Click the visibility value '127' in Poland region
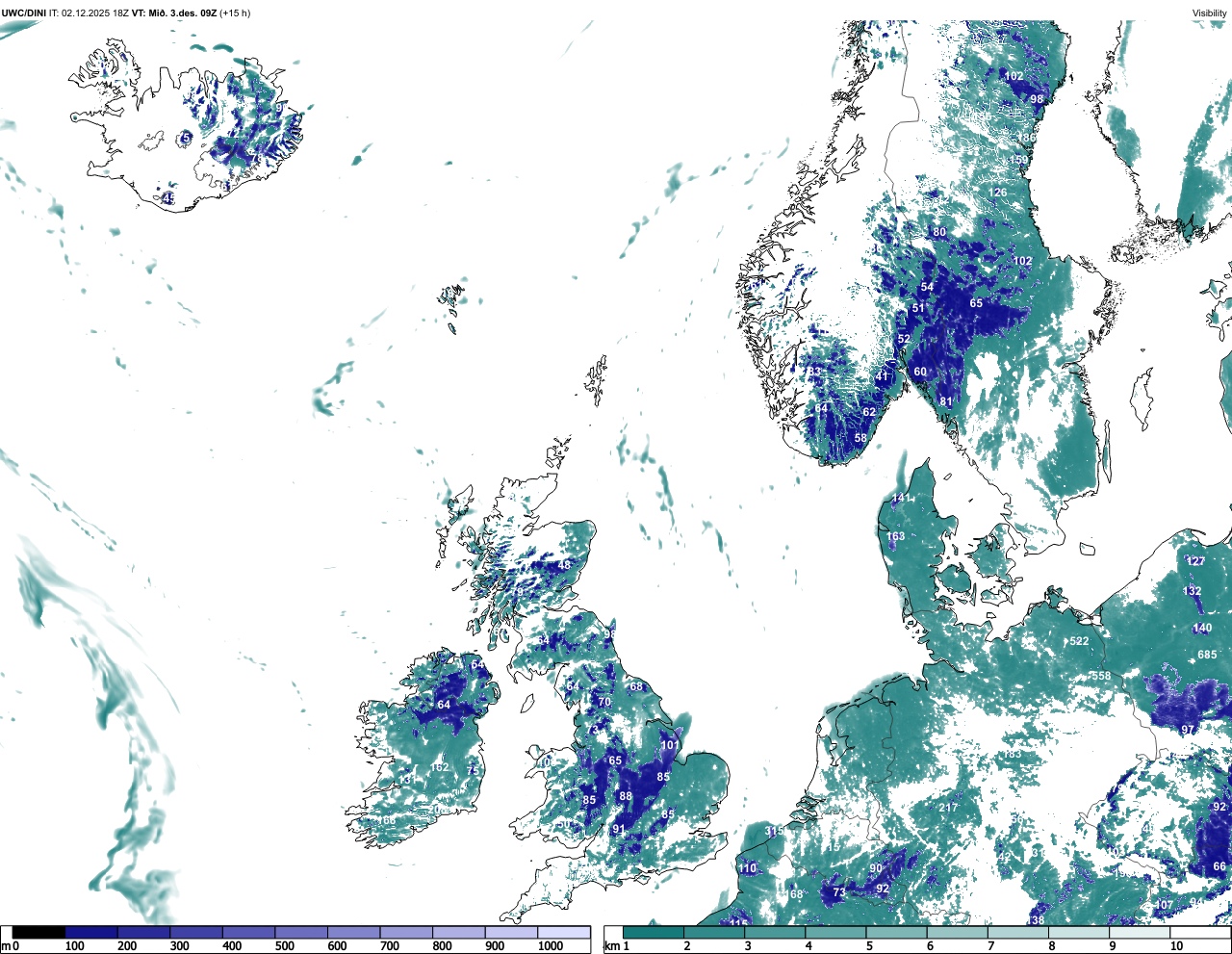 [1195, 561]
